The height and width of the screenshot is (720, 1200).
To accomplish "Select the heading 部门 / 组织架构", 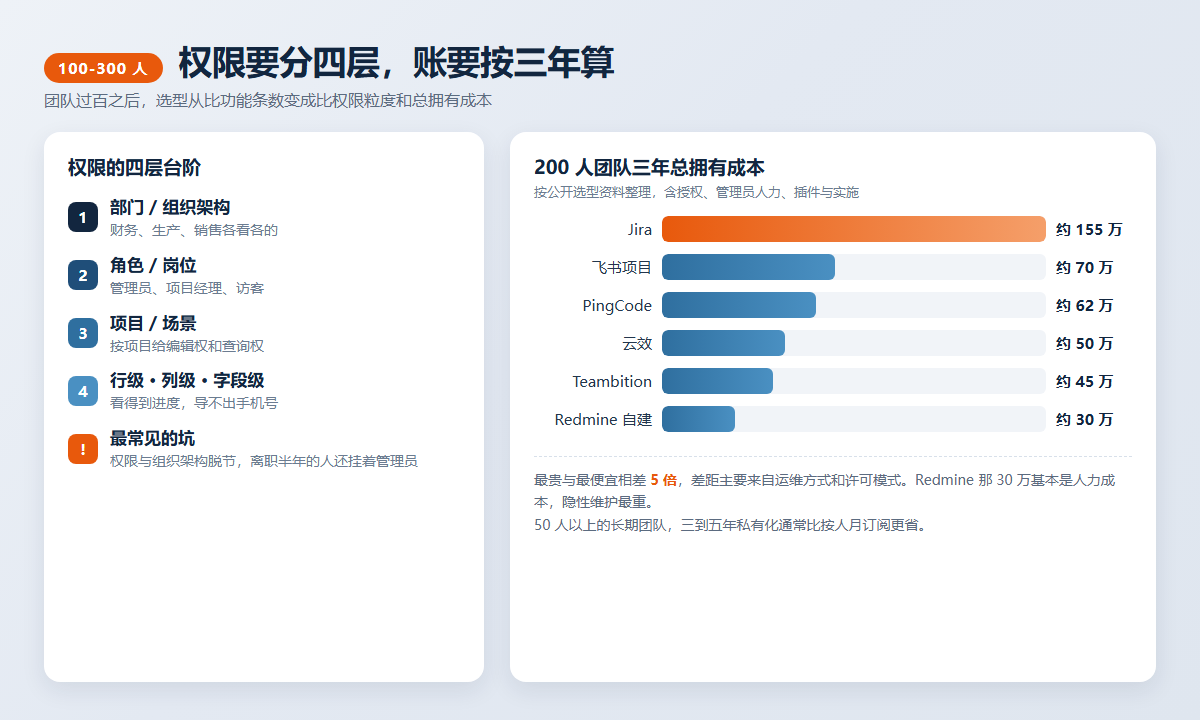I will (x=170, y=208).
